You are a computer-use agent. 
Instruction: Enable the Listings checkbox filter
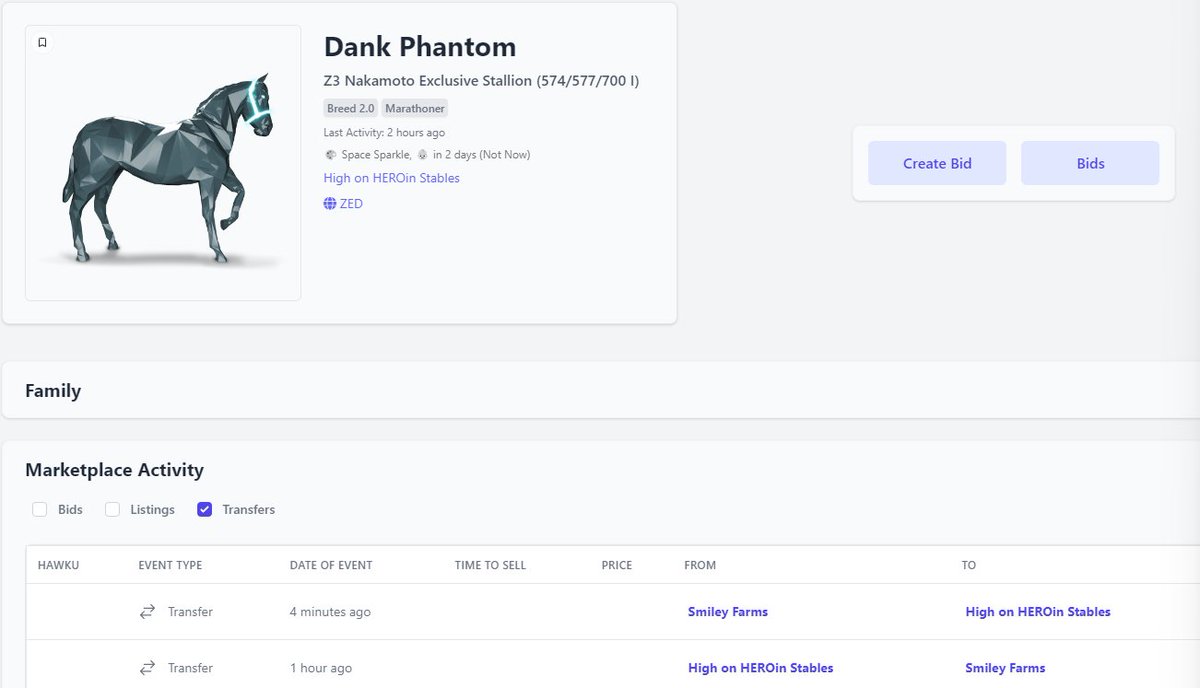pos(113,509)
